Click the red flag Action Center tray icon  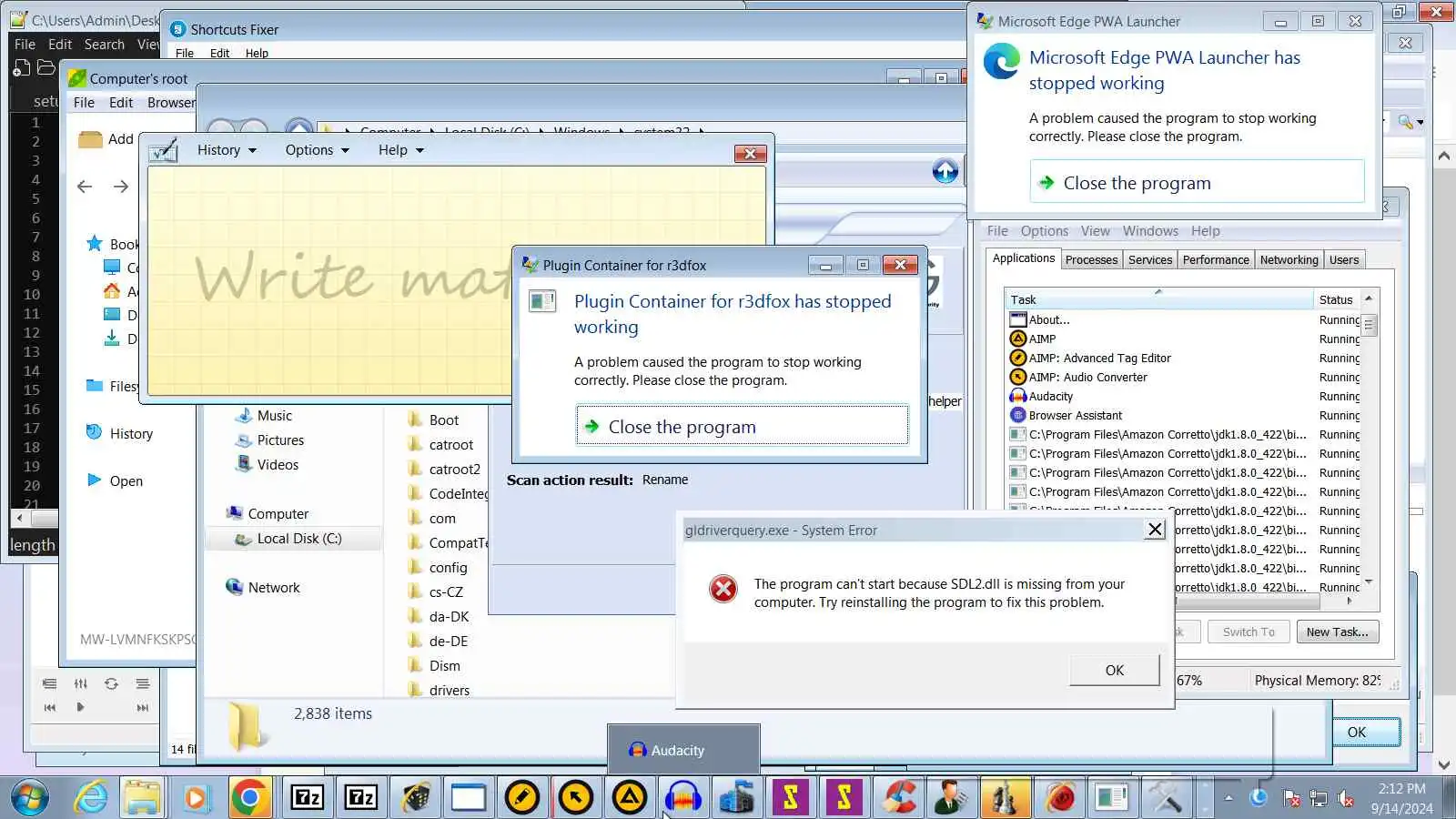1291,799
